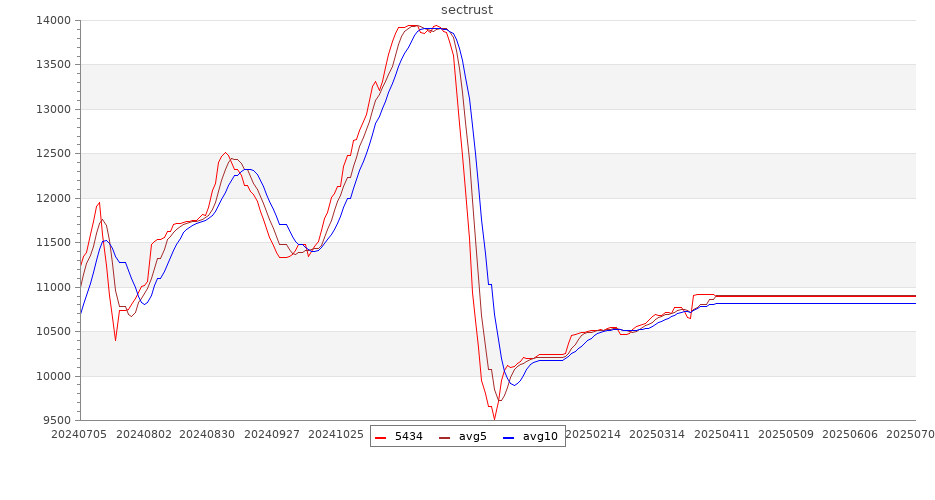Select the 14000 y-axis label

[50, 21]
